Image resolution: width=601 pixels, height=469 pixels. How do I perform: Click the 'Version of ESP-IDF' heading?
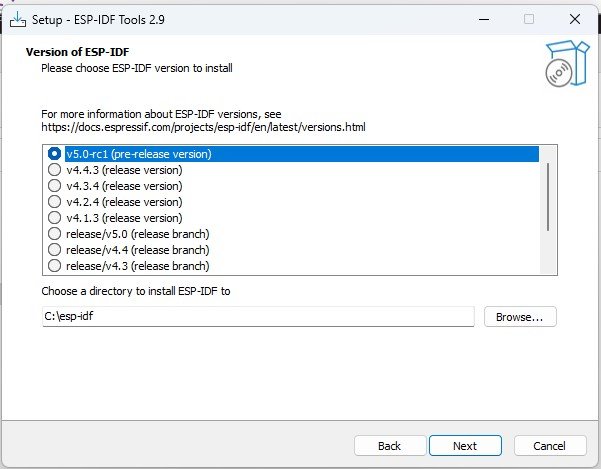77,52
